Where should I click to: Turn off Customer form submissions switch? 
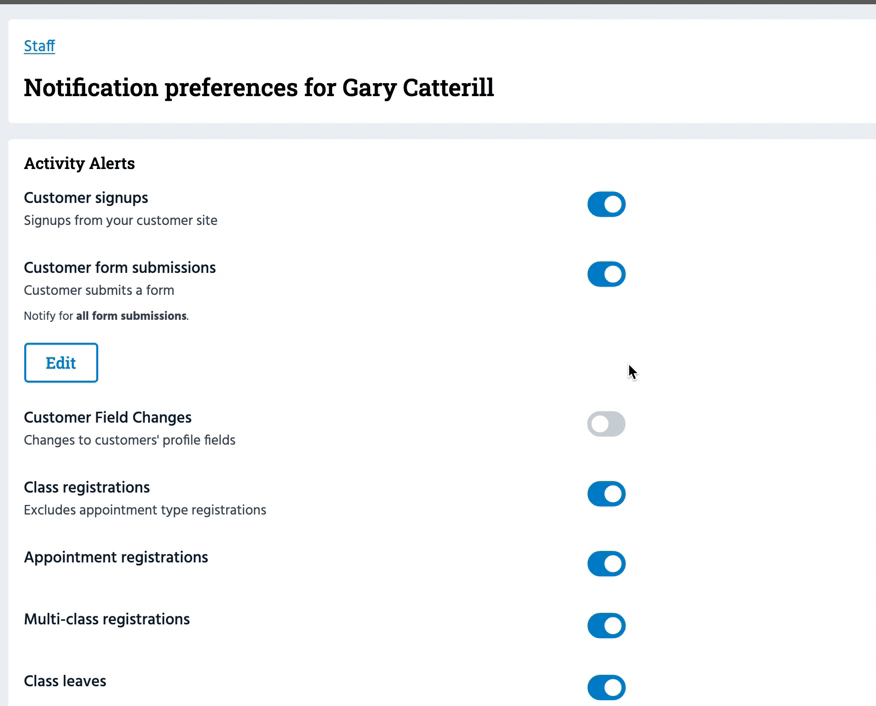click(x=606, y=274)
